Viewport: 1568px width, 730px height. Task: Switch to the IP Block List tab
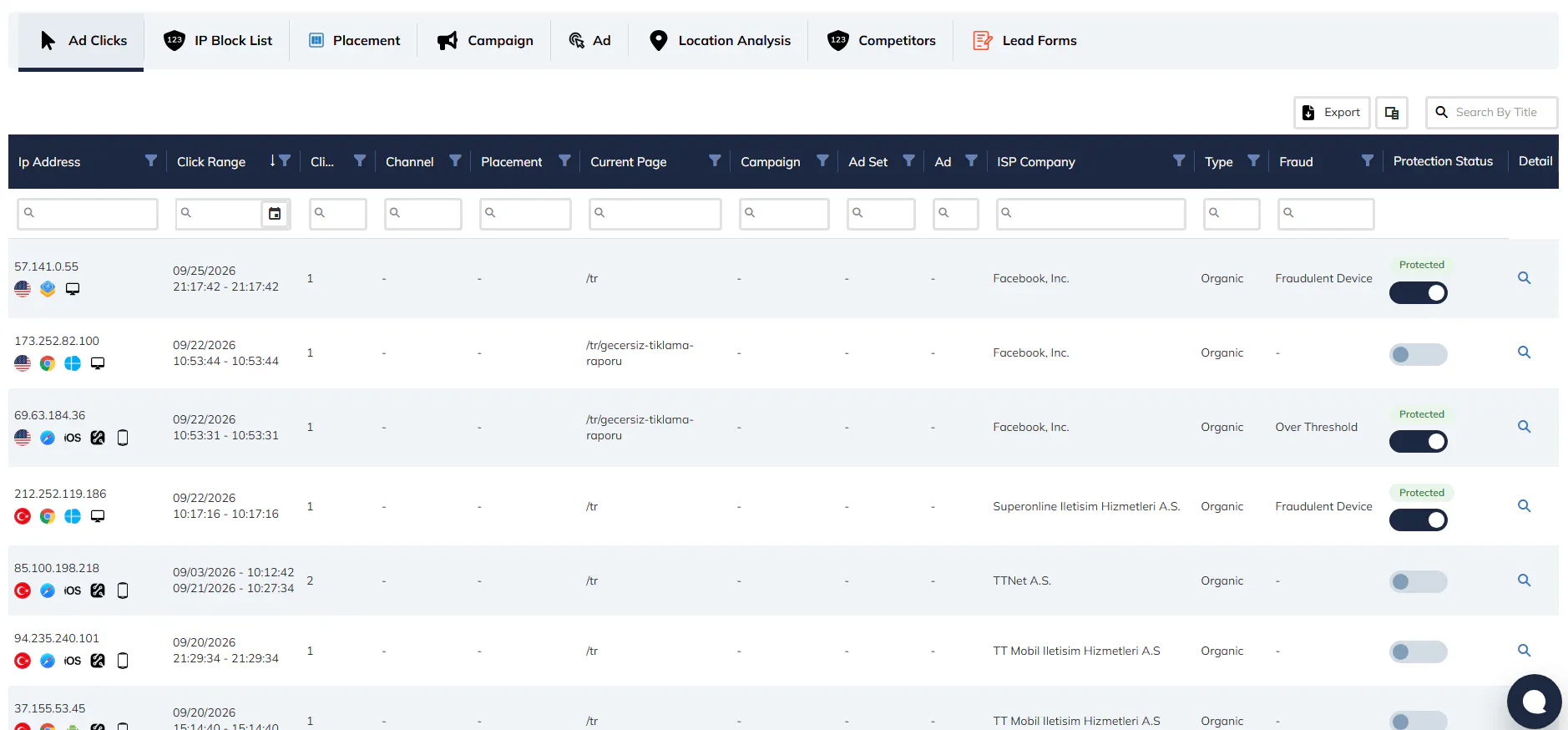click(217, 40)
